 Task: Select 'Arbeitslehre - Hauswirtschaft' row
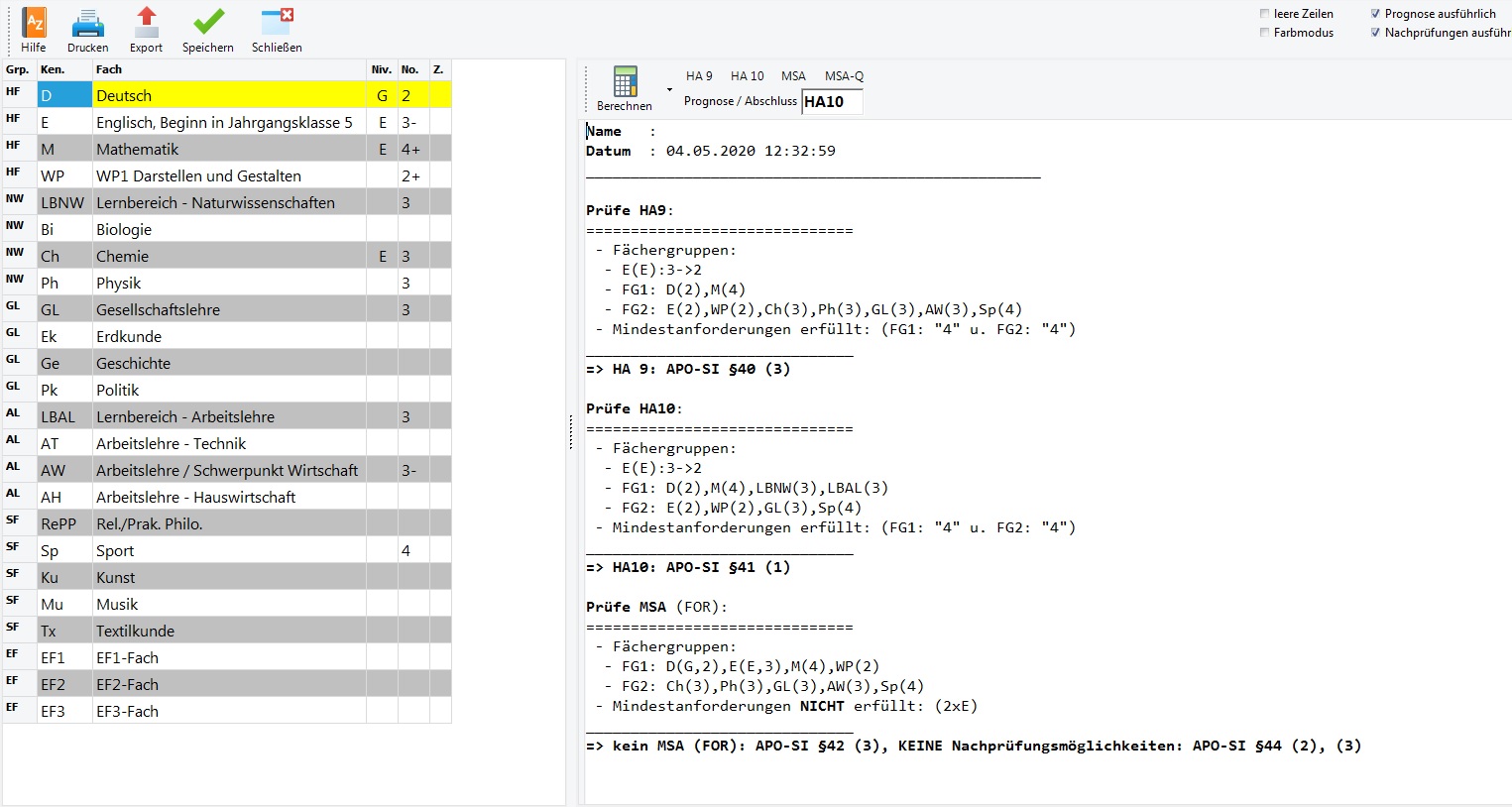coord(227,497)
